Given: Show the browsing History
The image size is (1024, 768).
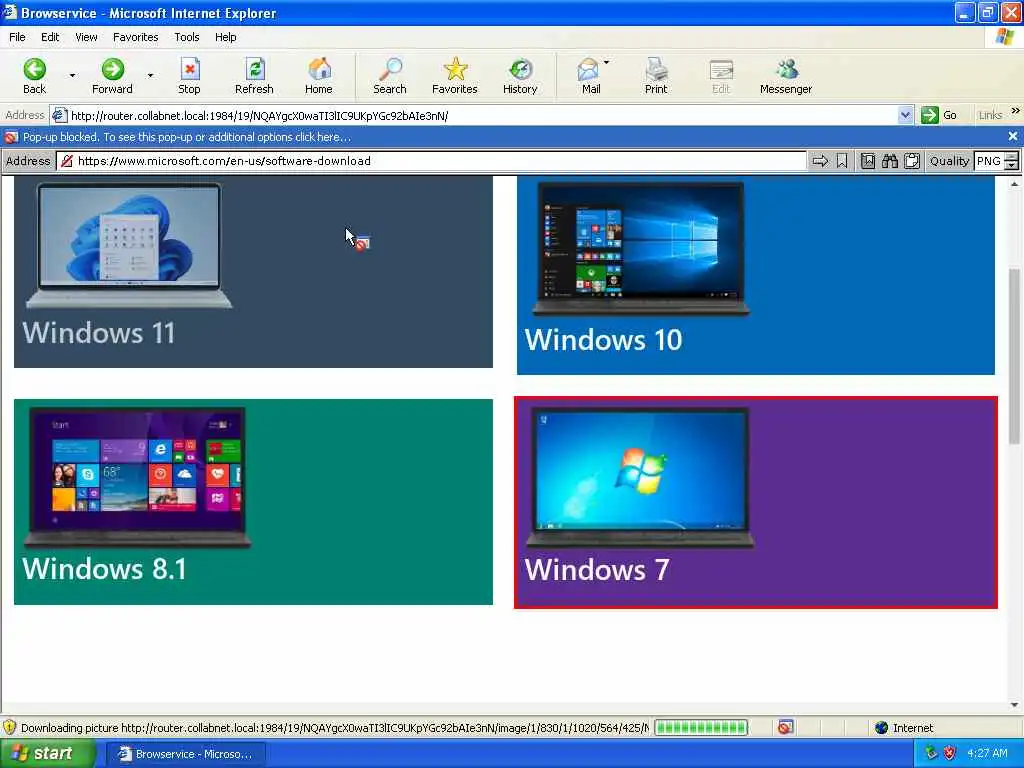Looking at the screenshot, I should pos(520,76).
